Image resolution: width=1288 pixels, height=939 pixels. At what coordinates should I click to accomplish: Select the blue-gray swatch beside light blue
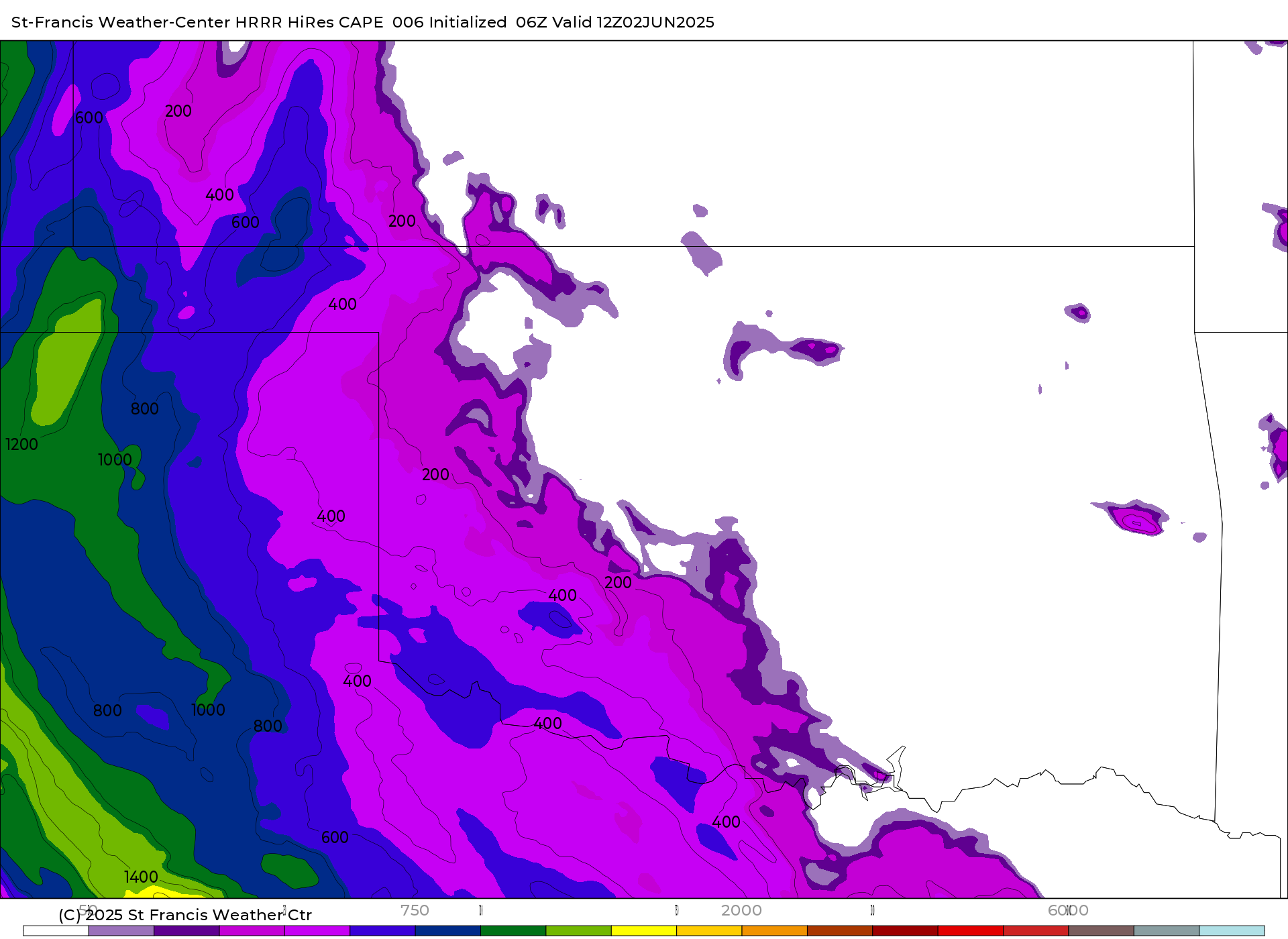1166,931
